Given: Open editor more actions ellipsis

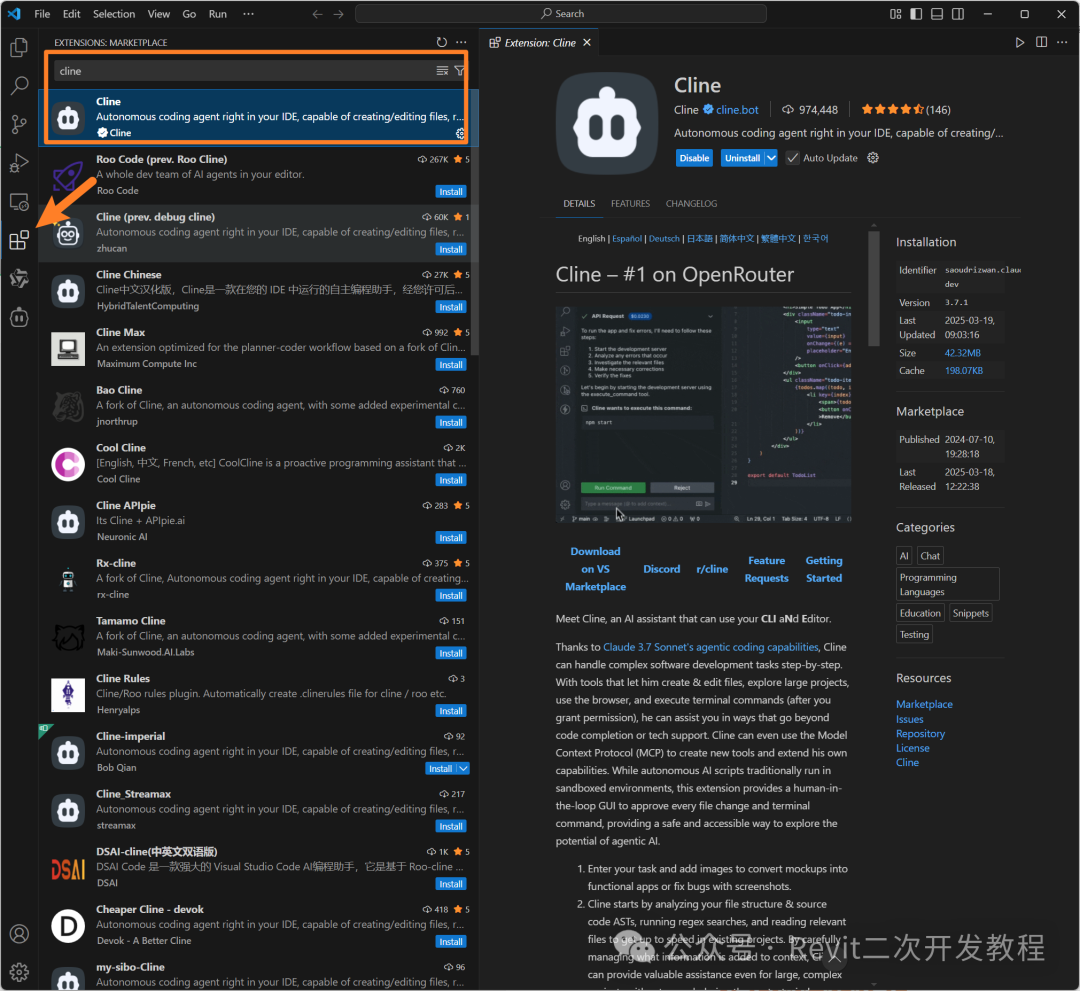Looking at the screenshot, I should click(x=1062, y=43).
